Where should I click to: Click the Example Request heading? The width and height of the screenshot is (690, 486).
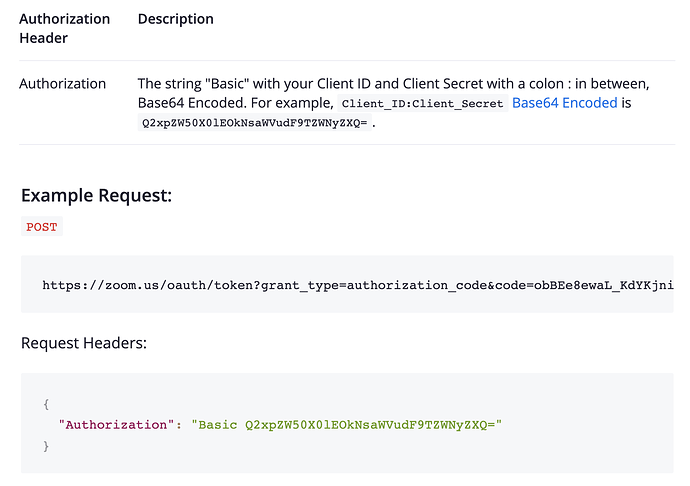click(x=96, y=195)
